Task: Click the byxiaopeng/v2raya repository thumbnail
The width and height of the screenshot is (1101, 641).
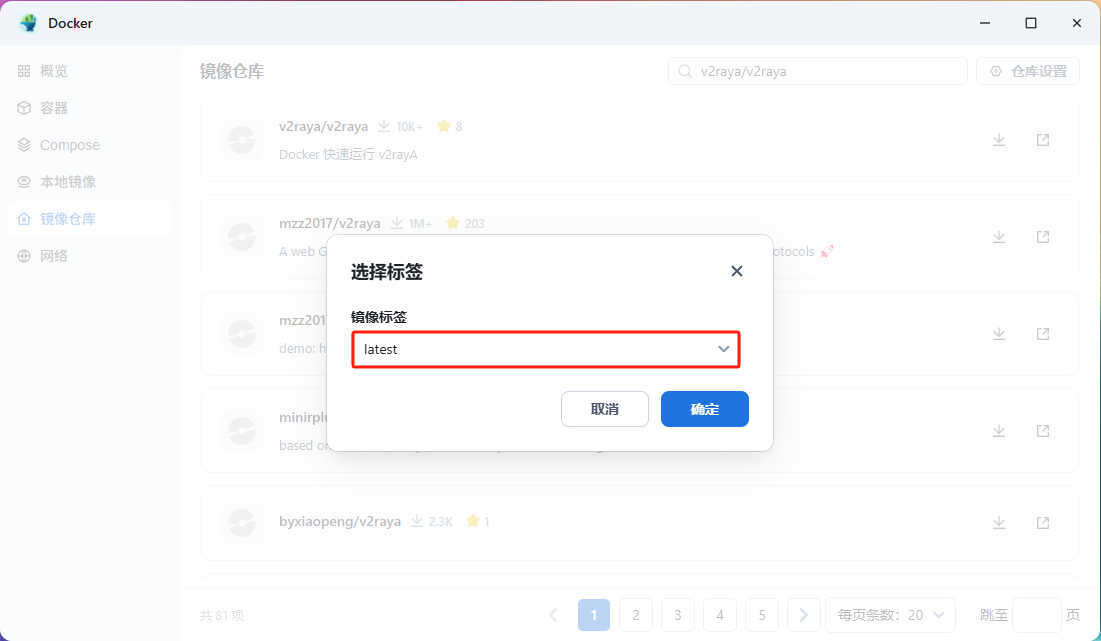Action: pyautogui.click(x=242, y=523)
